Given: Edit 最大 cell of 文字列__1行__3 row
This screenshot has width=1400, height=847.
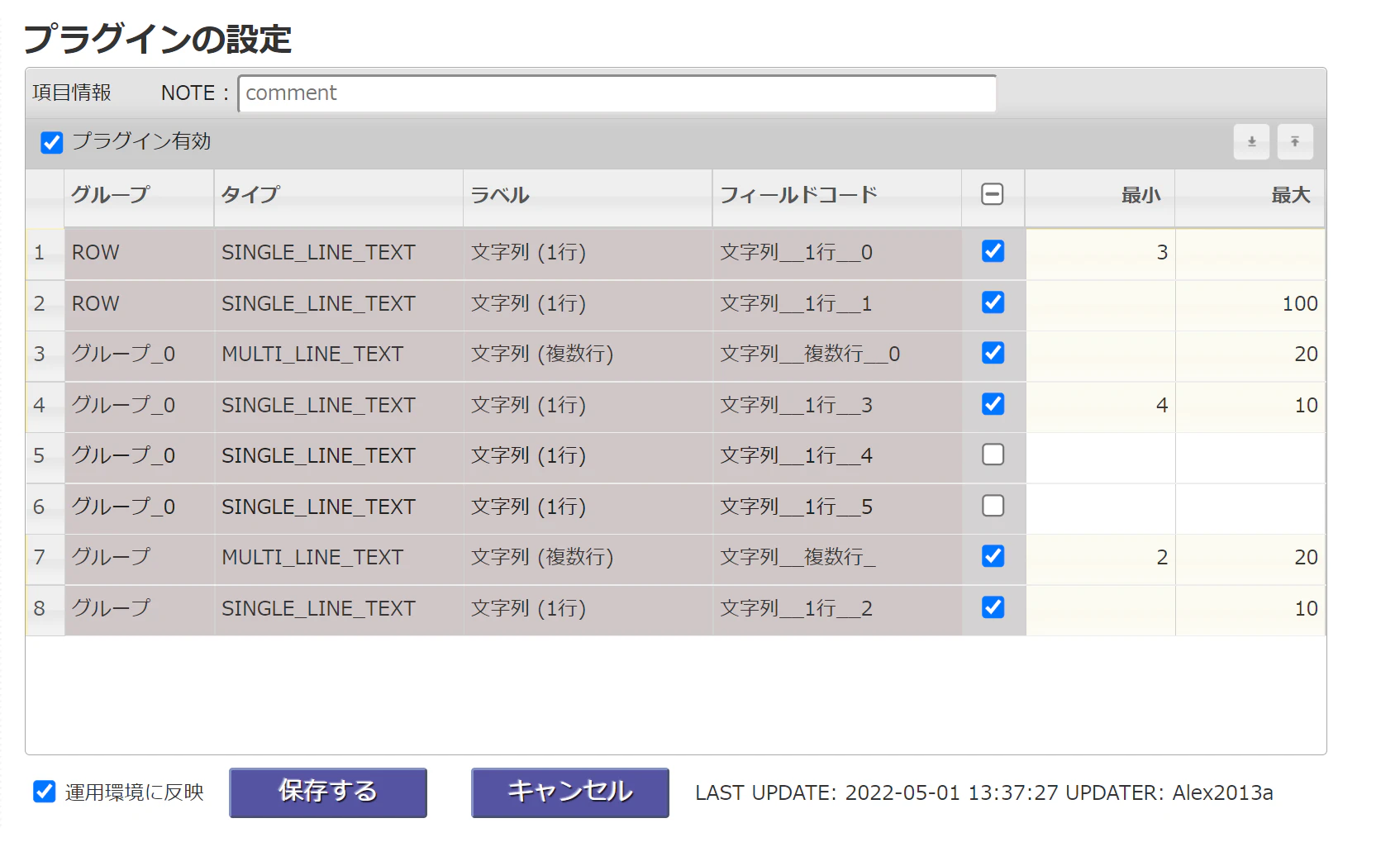Looking at the screenshot, I should click(x=1250, y=406).
